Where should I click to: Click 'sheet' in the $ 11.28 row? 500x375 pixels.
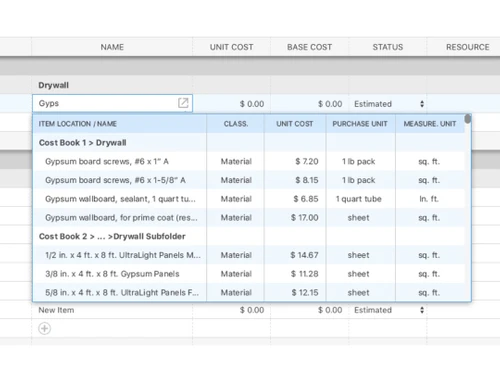pos(358,274)
